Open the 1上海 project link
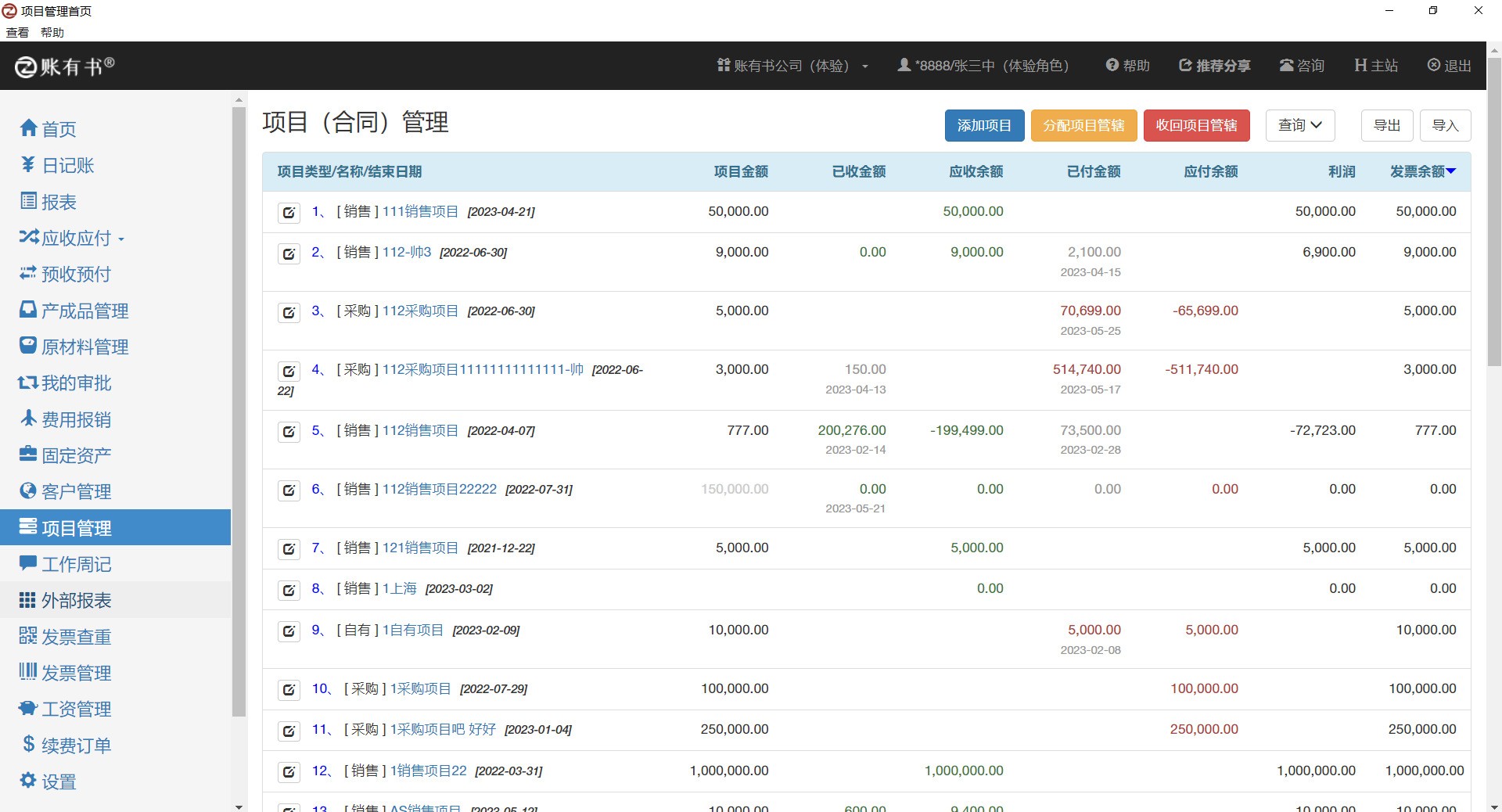The image size is (1502, 812). pyautogui.click(x=399, y=588)
